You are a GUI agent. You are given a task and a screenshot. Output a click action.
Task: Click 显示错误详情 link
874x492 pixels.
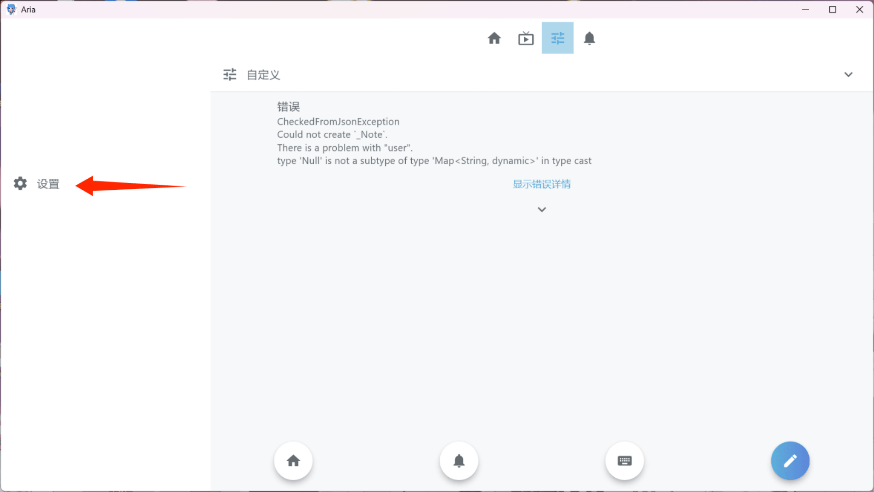point(541,184)
